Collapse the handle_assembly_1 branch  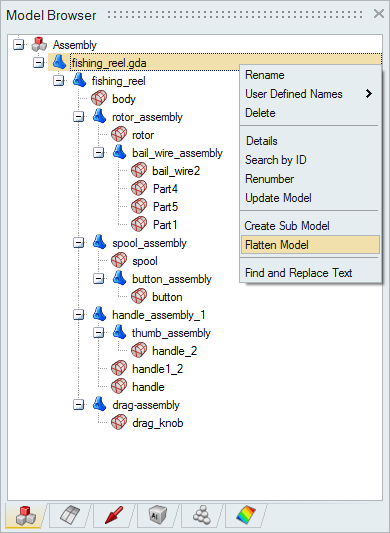[79, 315]
